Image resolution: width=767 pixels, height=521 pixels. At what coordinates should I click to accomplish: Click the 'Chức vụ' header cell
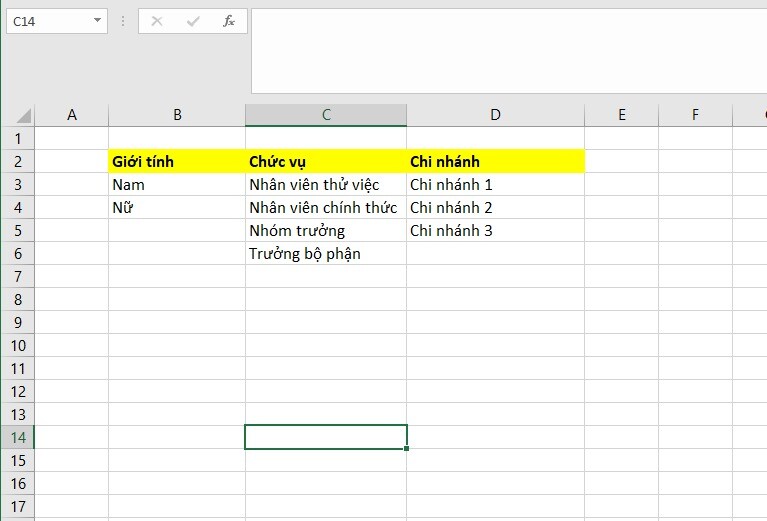point(326,161)
